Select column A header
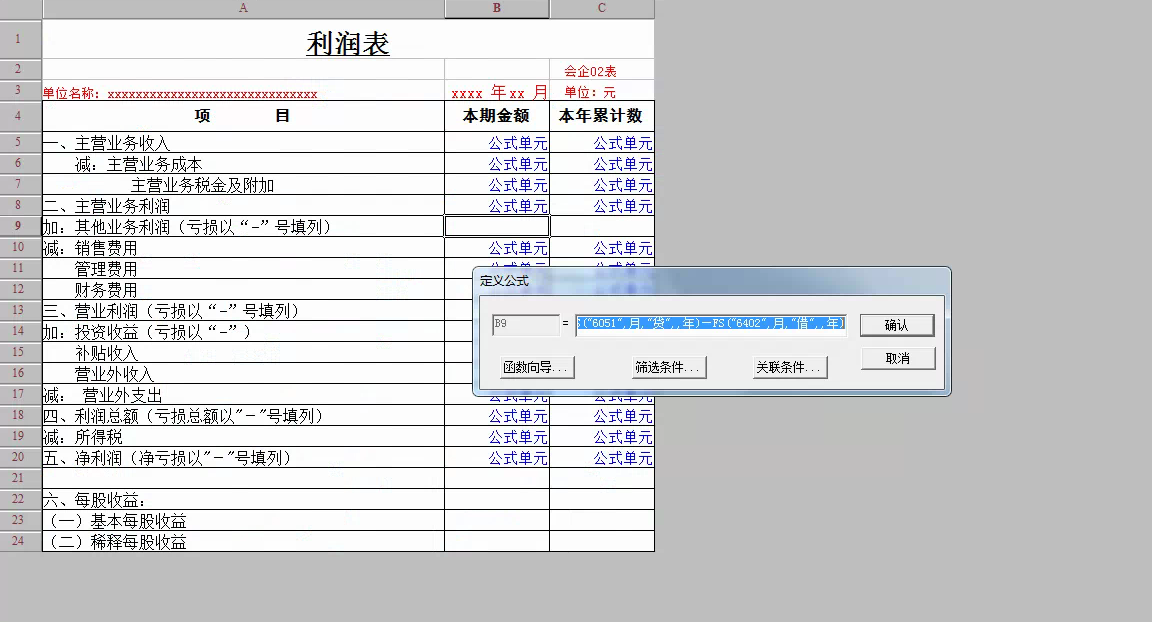Image resolution: width=1152 pixels, height=622 pixels. [x=243, y=8]
